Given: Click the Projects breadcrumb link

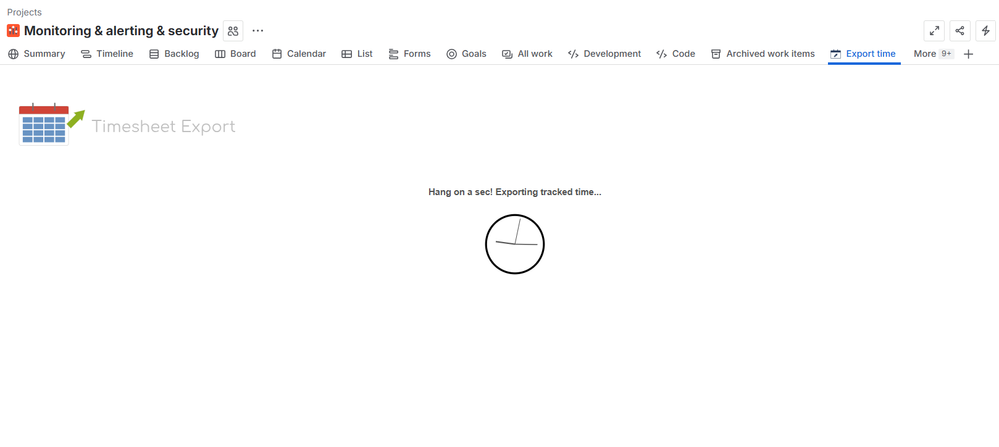Looking at the screenshot, I should tap(24, 12).
